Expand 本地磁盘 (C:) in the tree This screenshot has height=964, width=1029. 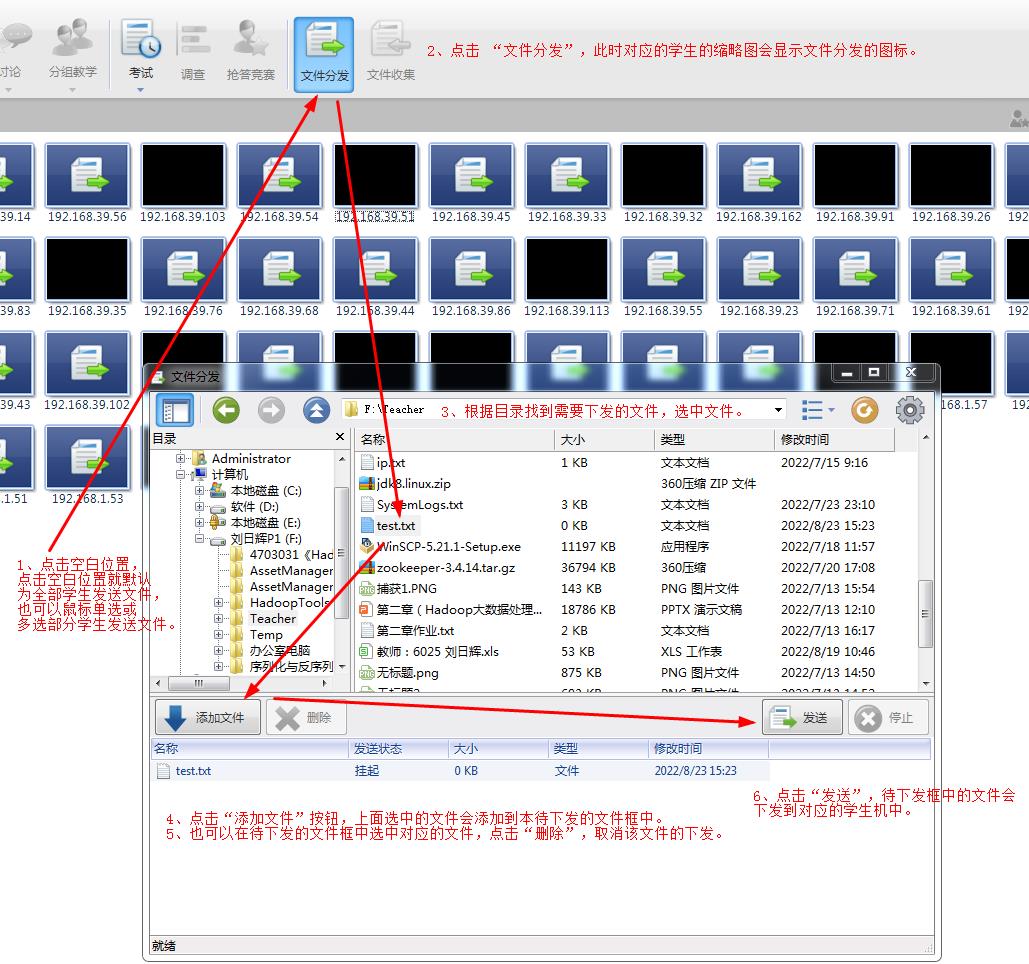200,491
